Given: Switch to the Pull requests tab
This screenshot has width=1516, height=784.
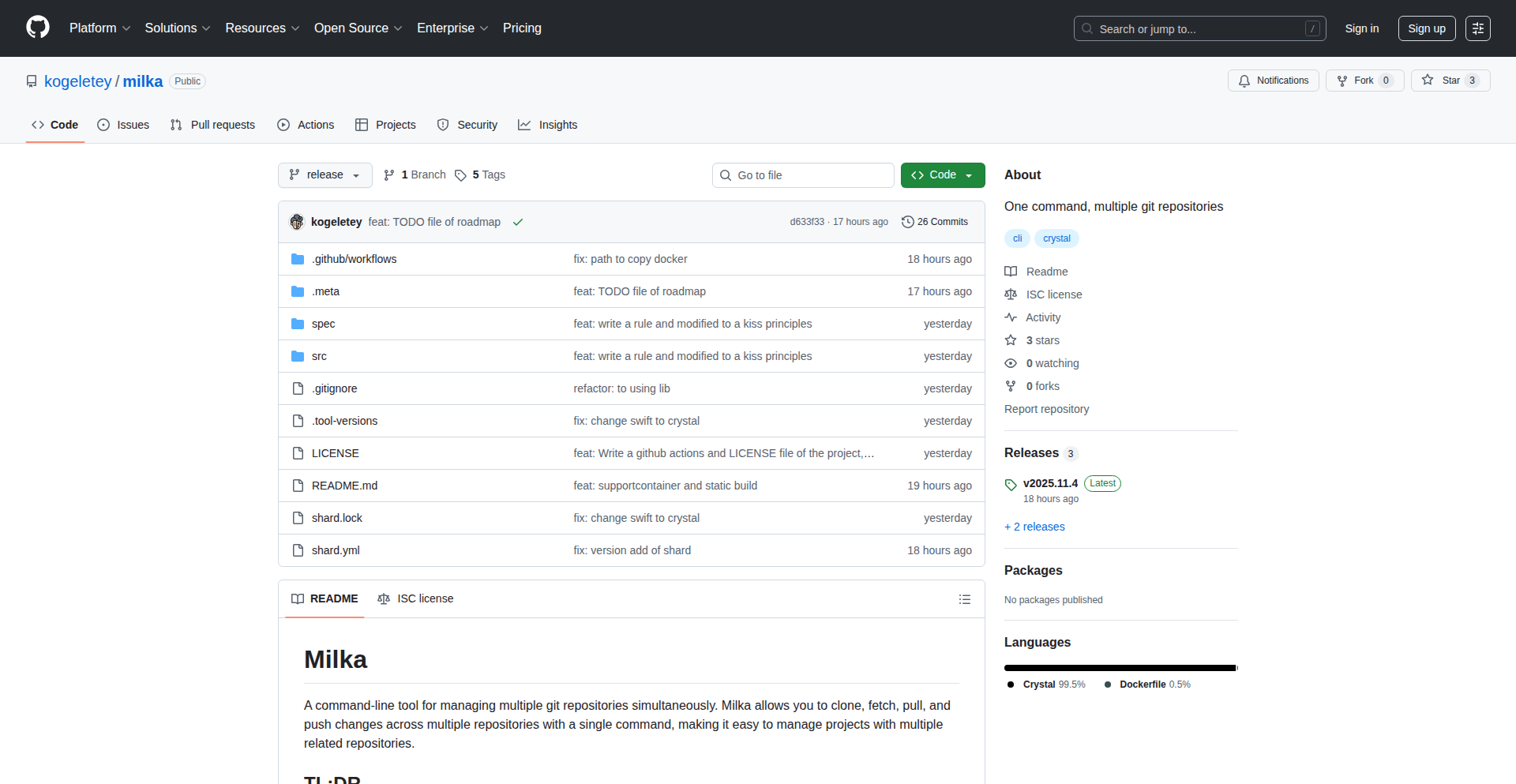Looking at the screenshot, I should 213,125.
